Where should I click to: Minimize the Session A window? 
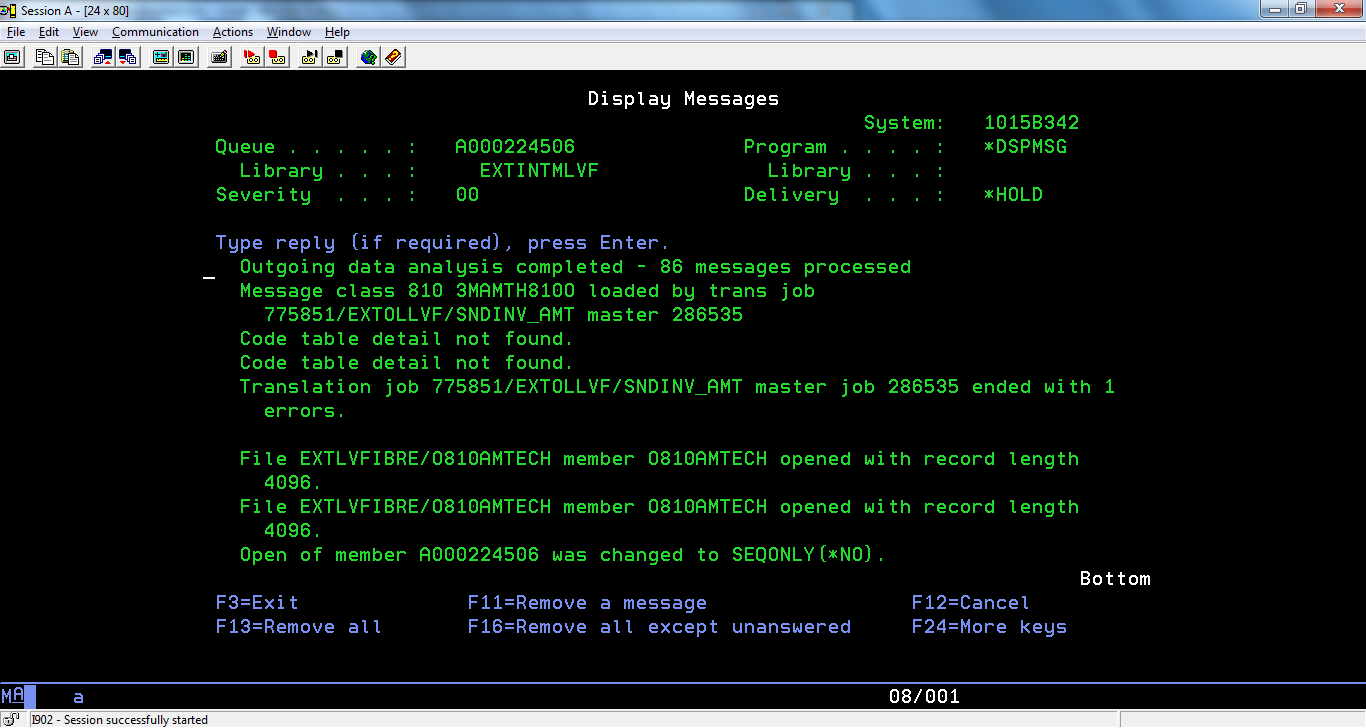(1274, 9)
